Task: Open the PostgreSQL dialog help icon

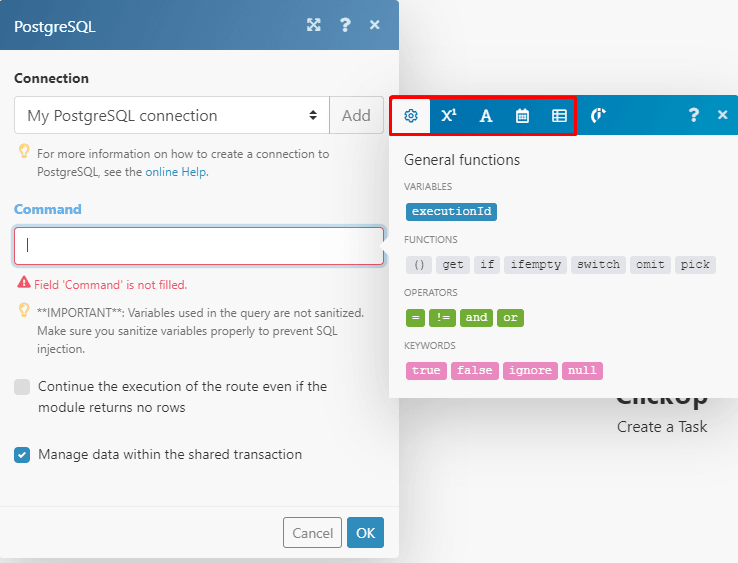Action: click(x=345, y=25)
